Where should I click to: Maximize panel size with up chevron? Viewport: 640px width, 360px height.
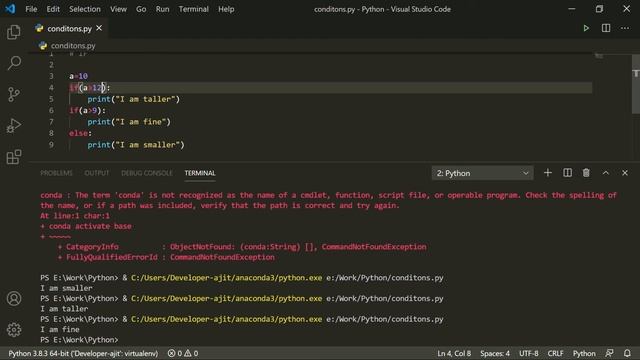point(606,173)
